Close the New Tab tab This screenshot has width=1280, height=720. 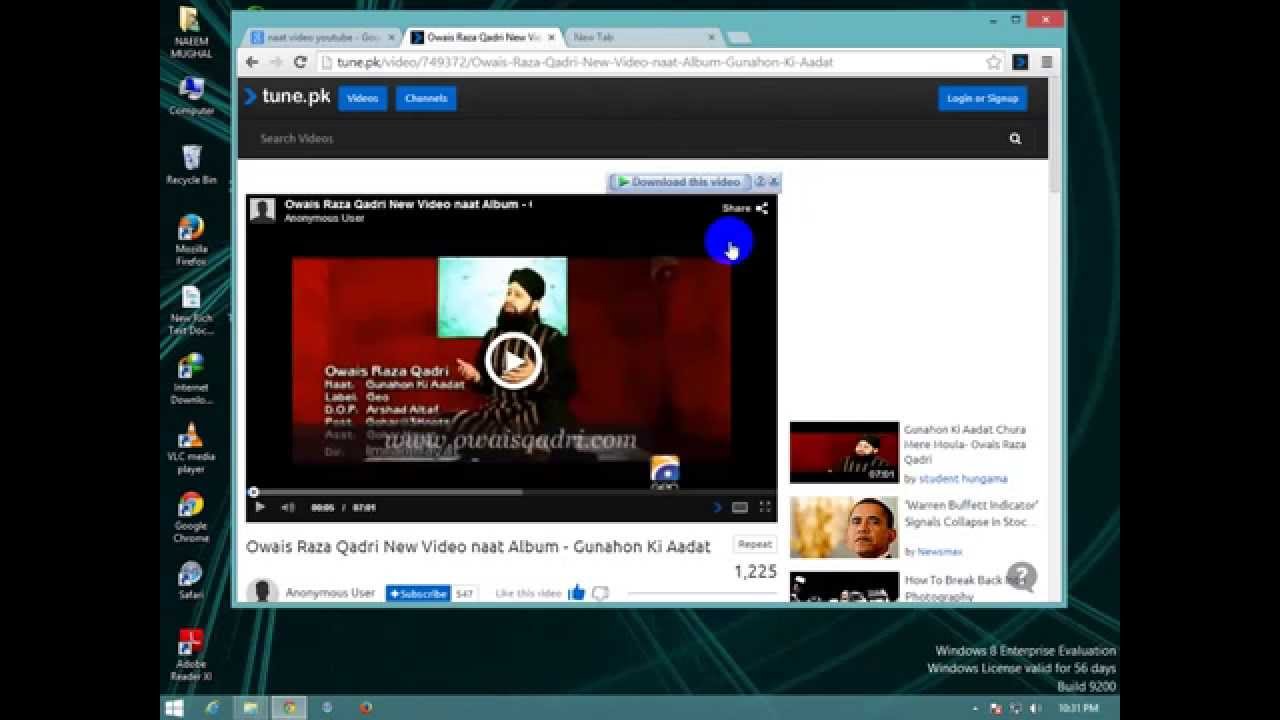tap(711, 37)
